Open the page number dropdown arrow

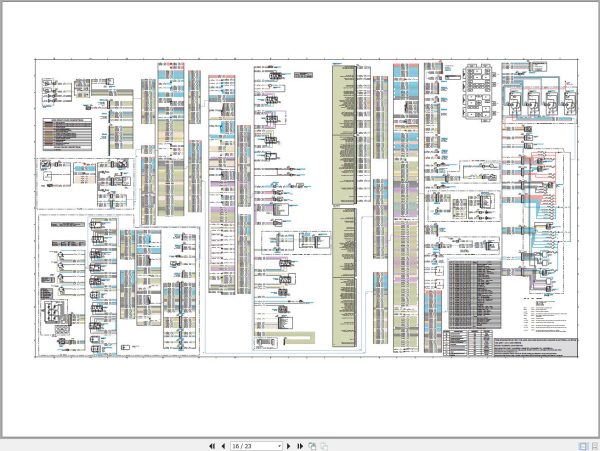(279, 446)
